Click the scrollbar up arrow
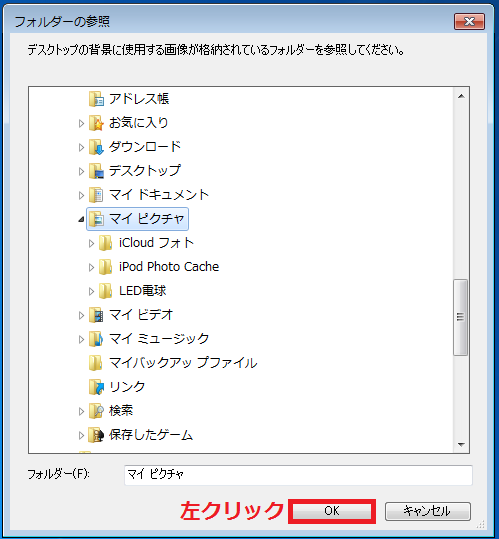The width and height of the screenshot is (499, 539). 461,96
